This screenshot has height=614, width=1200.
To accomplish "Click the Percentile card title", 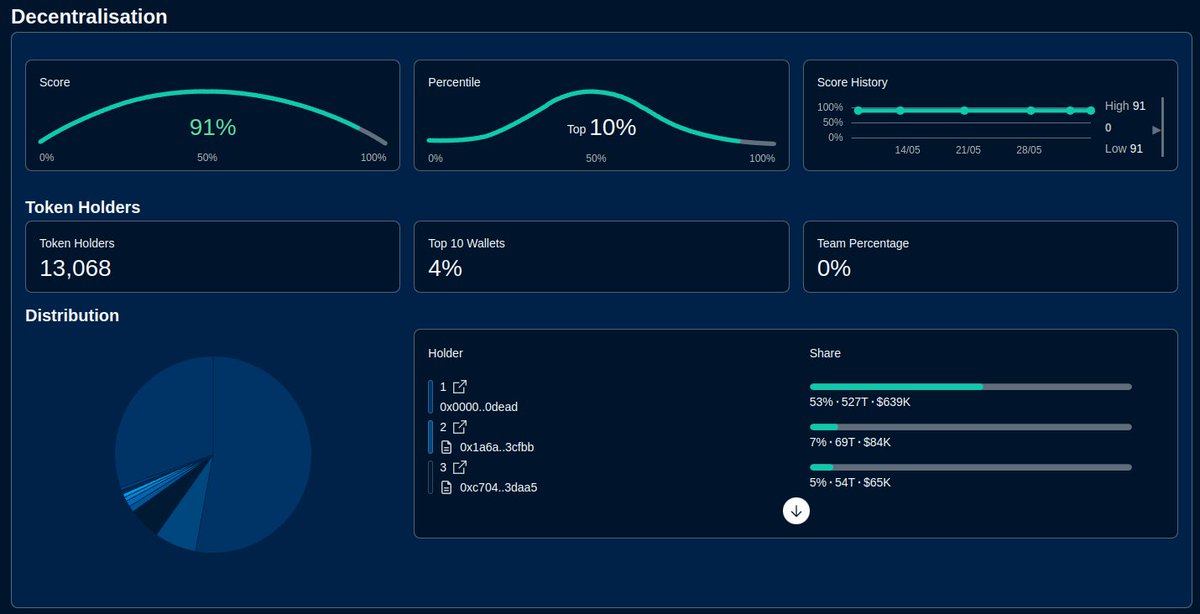I will [454, 82].
